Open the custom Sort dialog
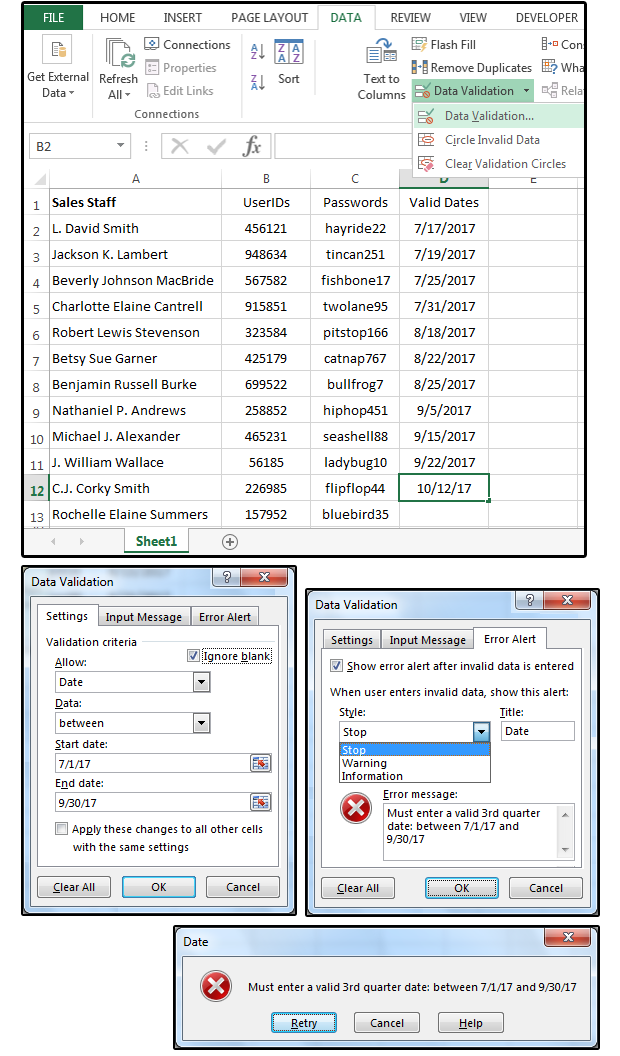 pyautogui.click(x=289, y=62)
